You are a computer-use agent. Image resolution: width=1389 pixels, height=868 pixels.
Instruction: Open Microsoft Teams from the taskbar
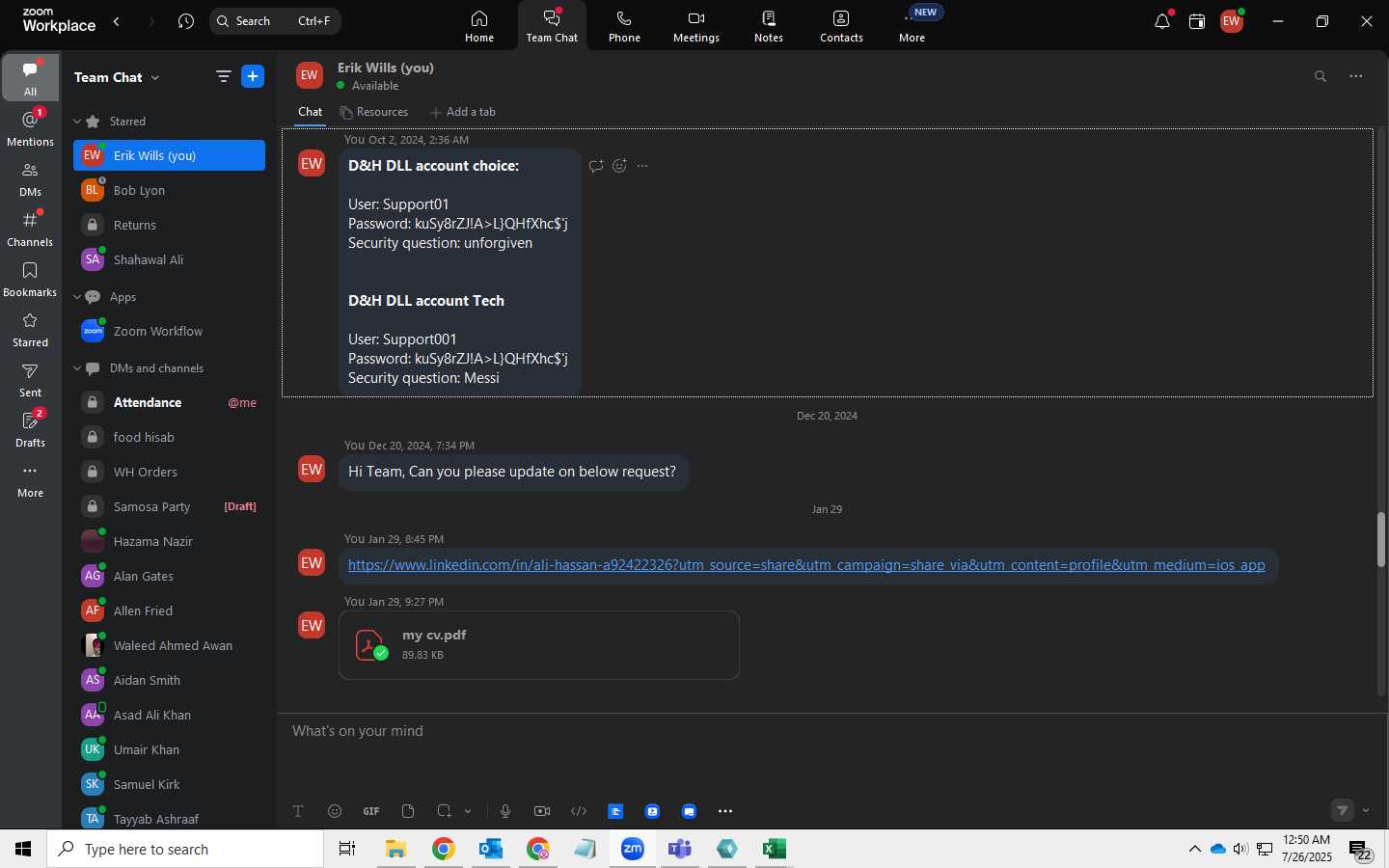[680, 849]
